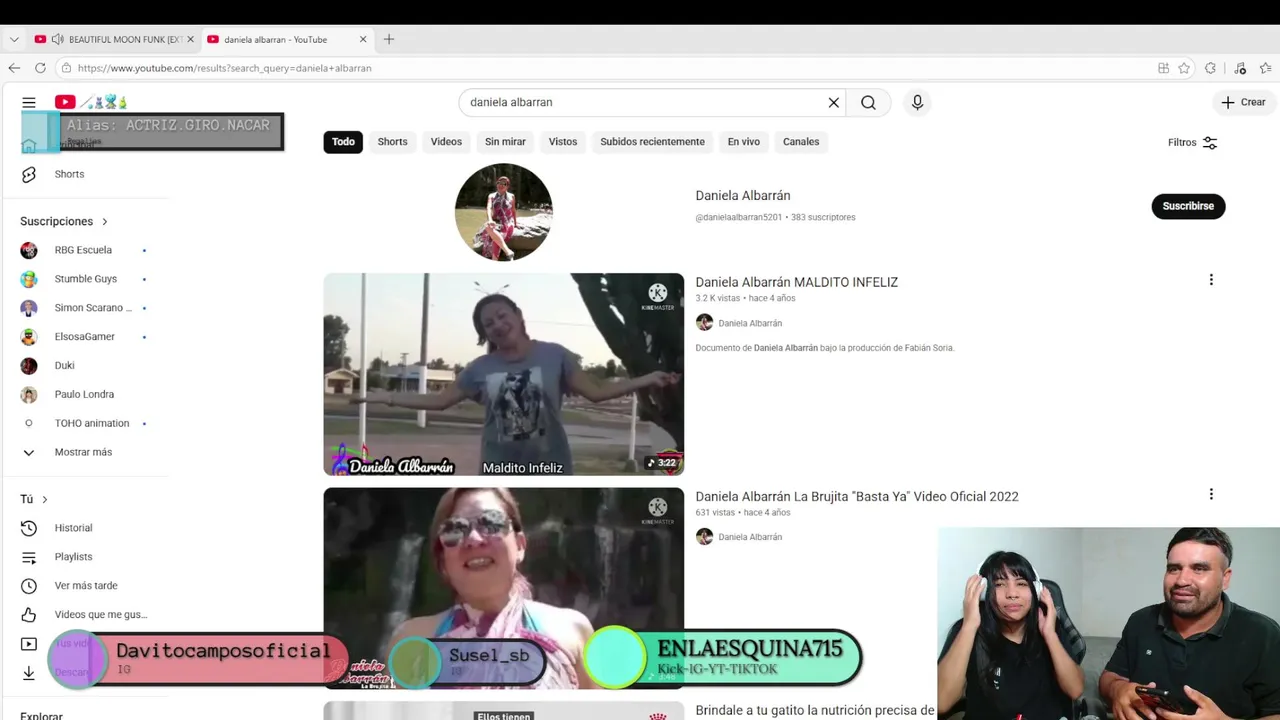Click RBG Escuela channel avatar
1280x720 pixels.
pos(29,250)
